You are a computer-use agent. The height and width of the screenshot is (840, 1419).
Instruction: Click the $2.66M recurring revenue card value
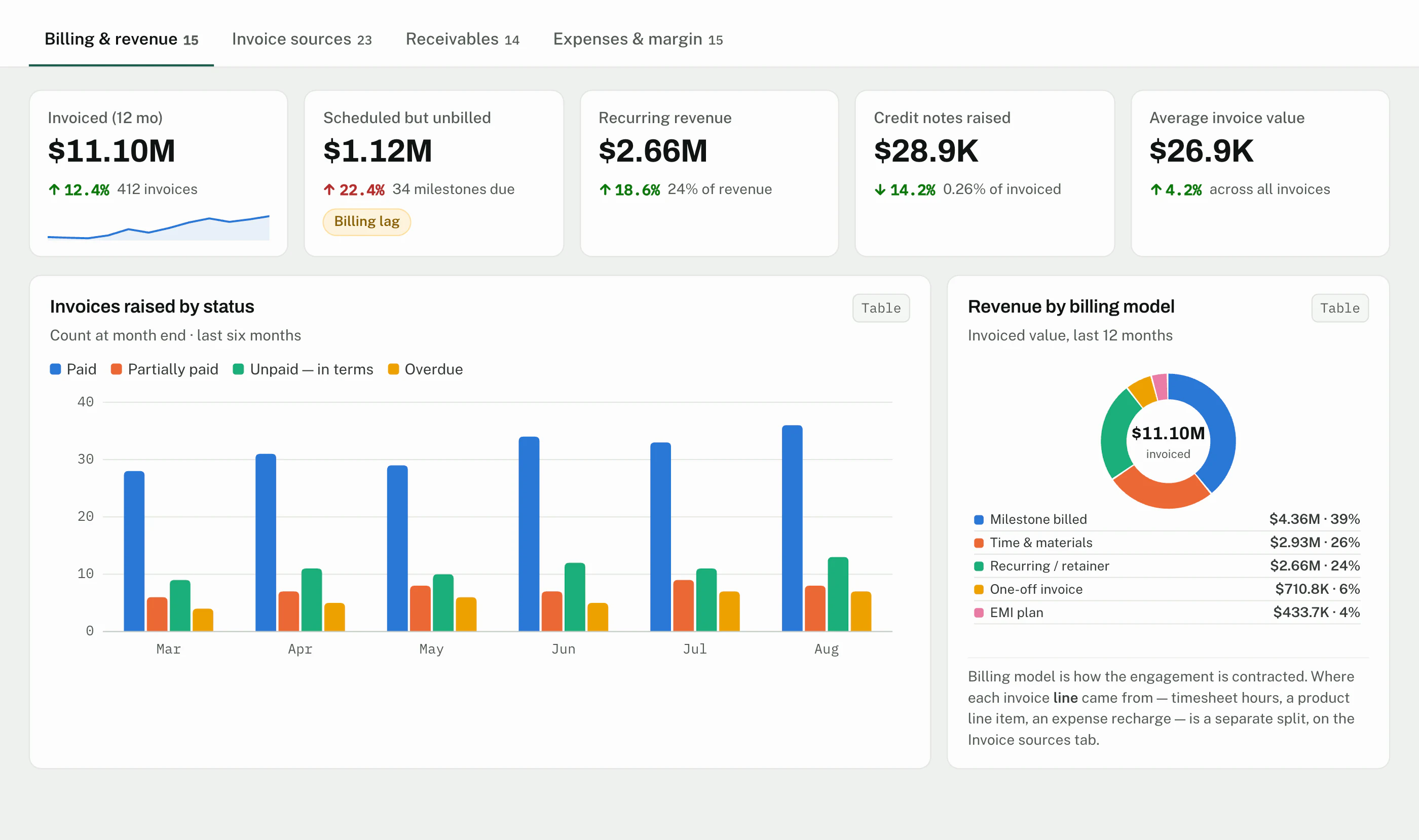tap(653, 150)
